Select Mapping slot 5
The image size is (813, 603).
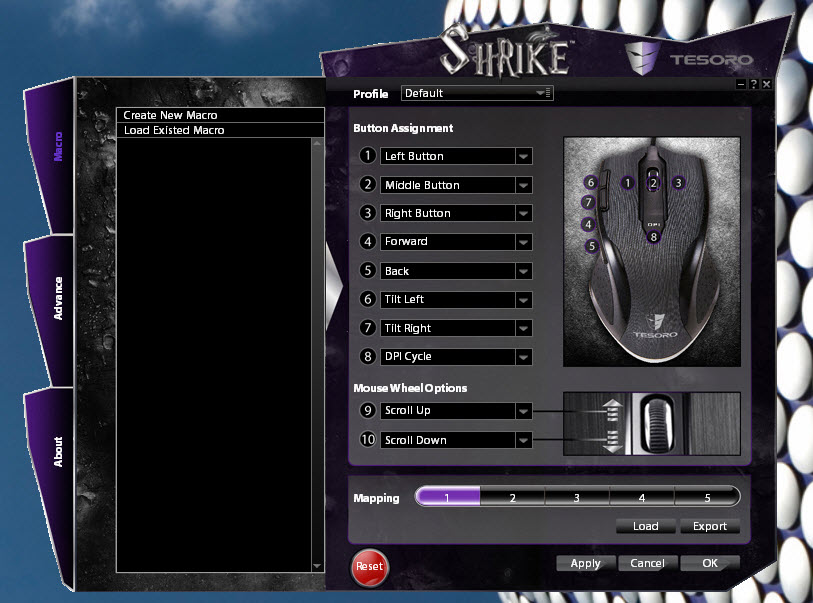pyautogui.click(x=707, y=497)
